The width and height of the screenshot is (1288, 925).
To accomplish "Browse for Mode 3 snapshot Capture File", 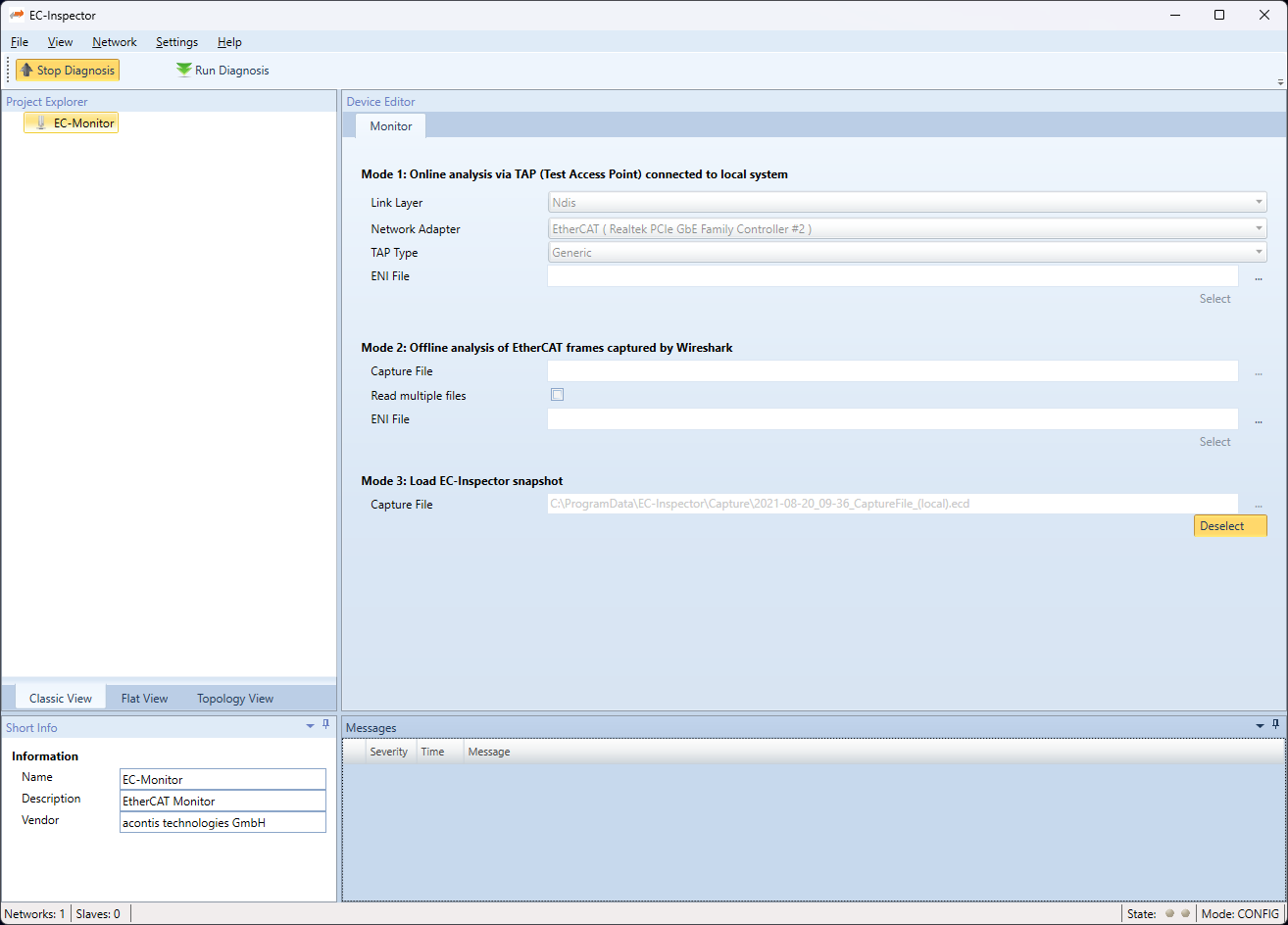I will coord(1258,506).
